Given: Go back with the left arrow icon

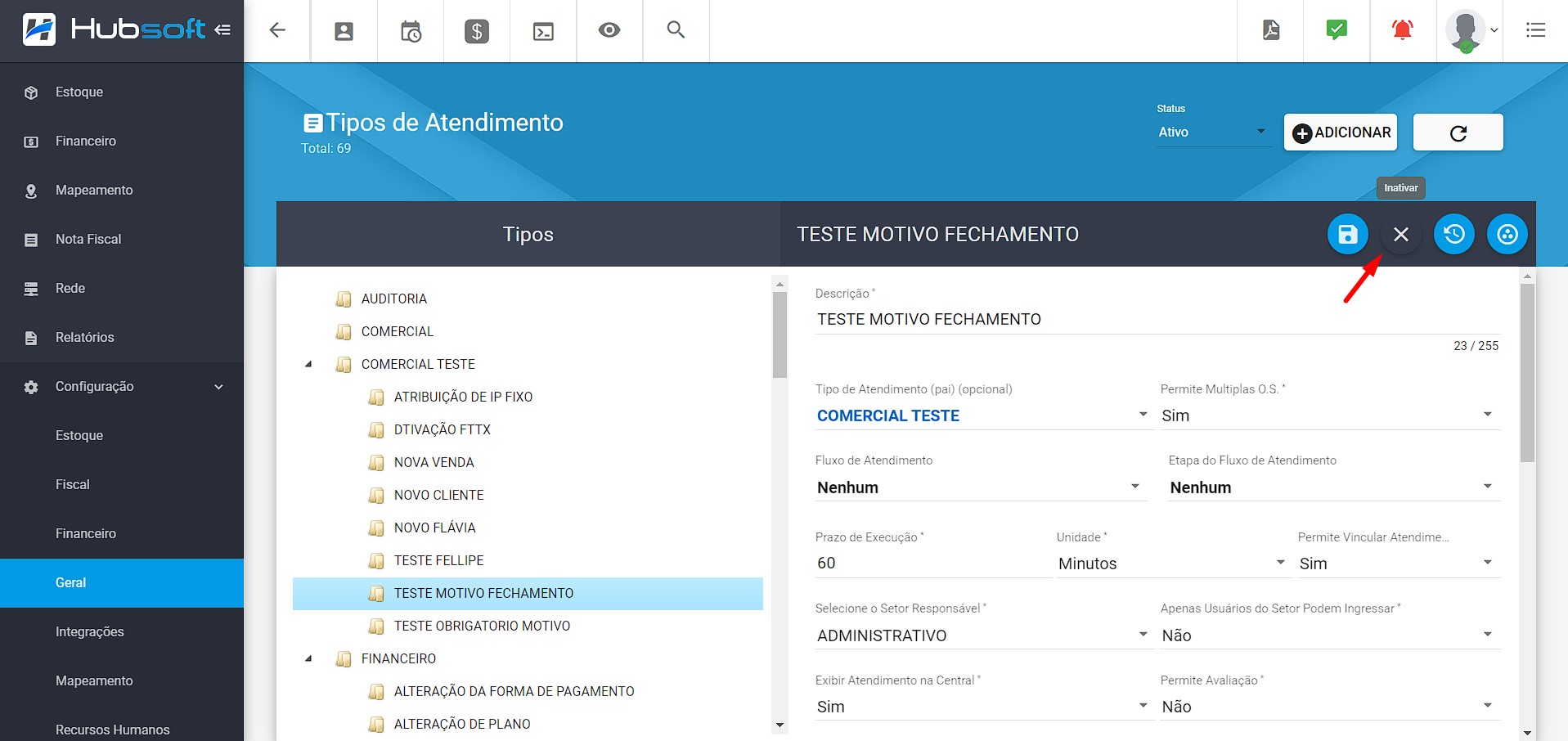Looking at the screenshot, I should pyautogui.click(x=277, y=30).
